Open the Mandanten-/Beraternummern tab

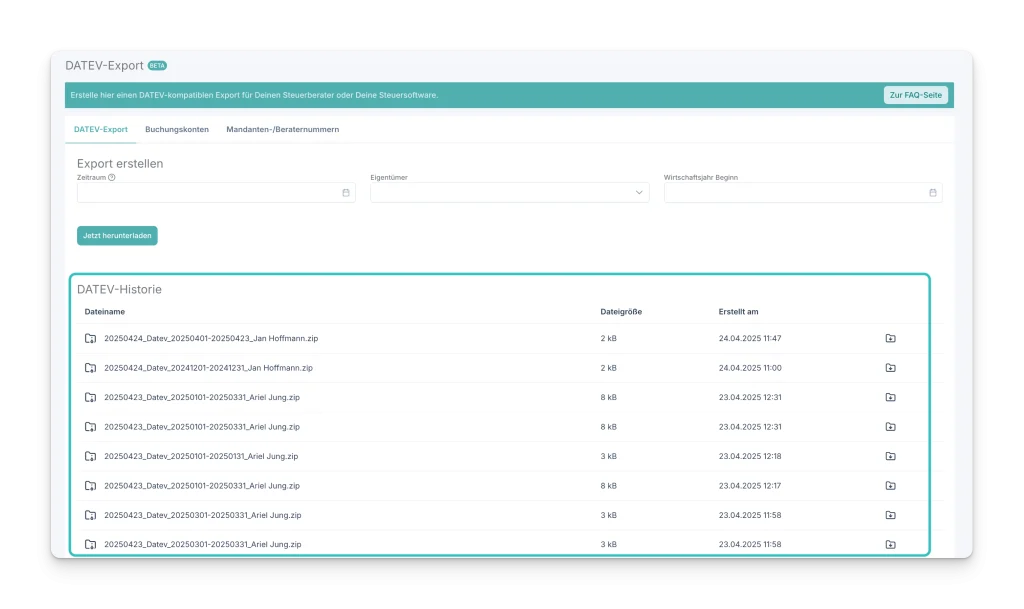click(x=282, y=129)
